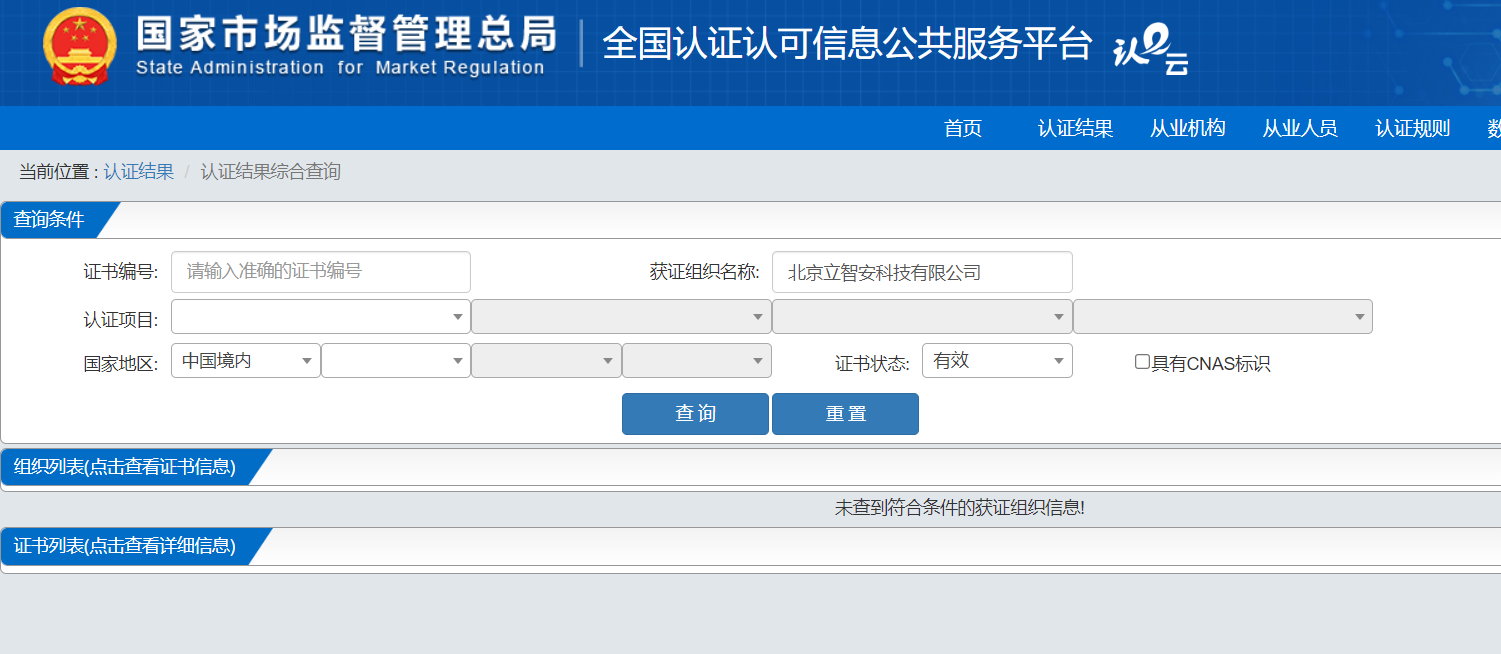Click the 获证组织名称 label
The height and width of the screenshot is (654, 1501).
[704, 272]
